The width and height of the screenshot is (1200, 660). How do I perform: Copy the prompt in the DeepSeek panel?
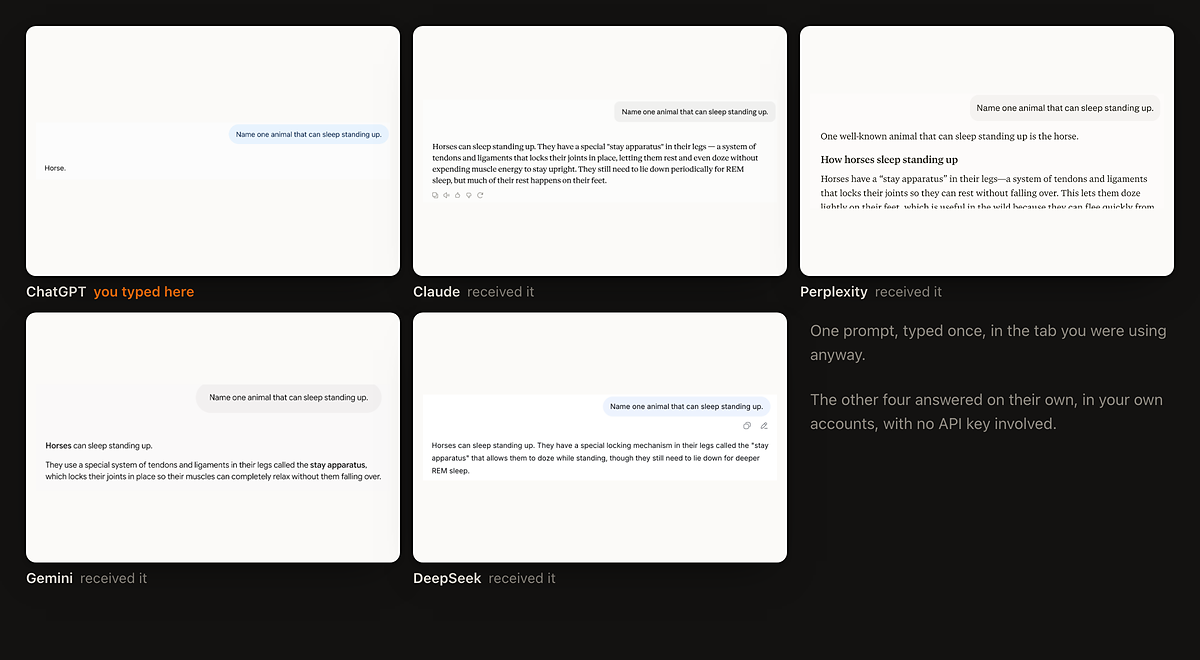(x=747, y=425)
